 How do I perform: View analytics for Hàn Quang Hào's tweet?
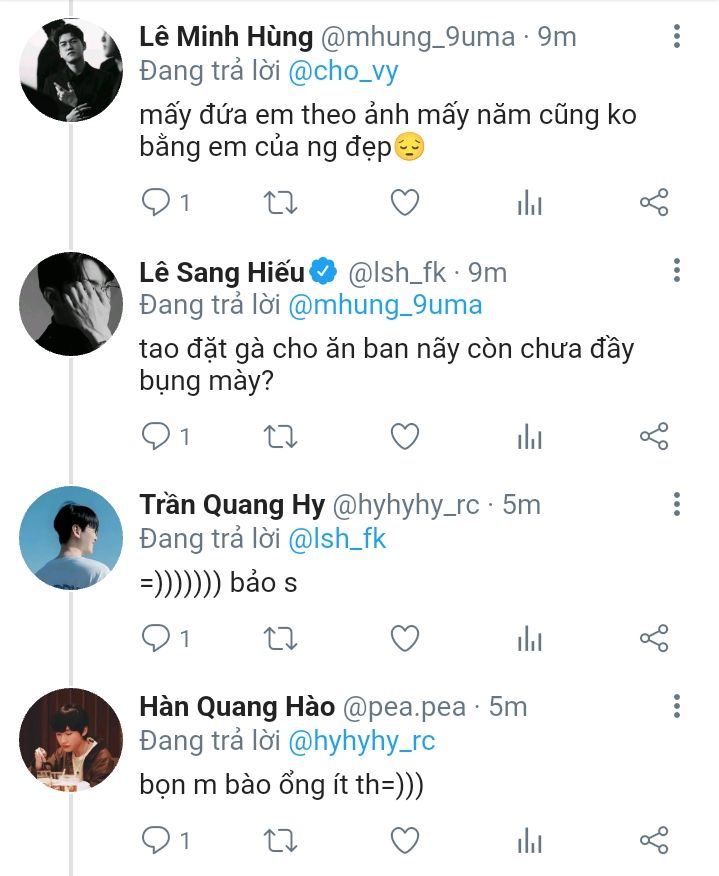point(529,839)
